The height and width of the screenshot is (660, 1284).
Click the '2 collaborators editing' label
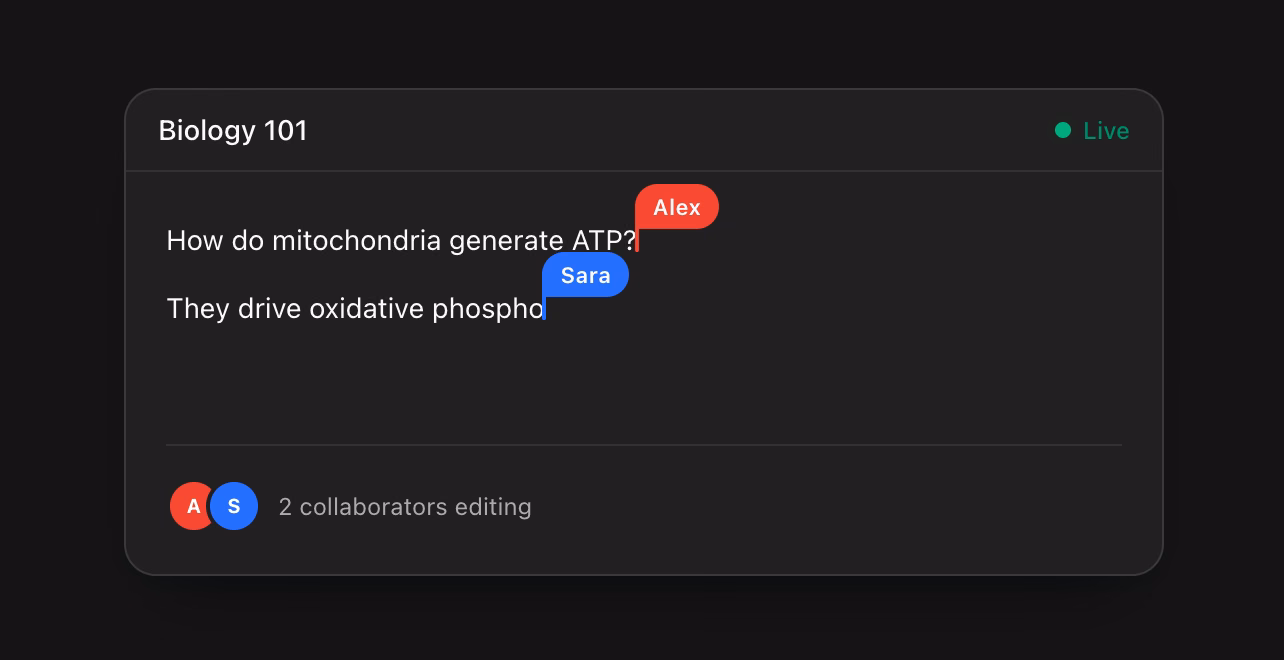point(405,507)
